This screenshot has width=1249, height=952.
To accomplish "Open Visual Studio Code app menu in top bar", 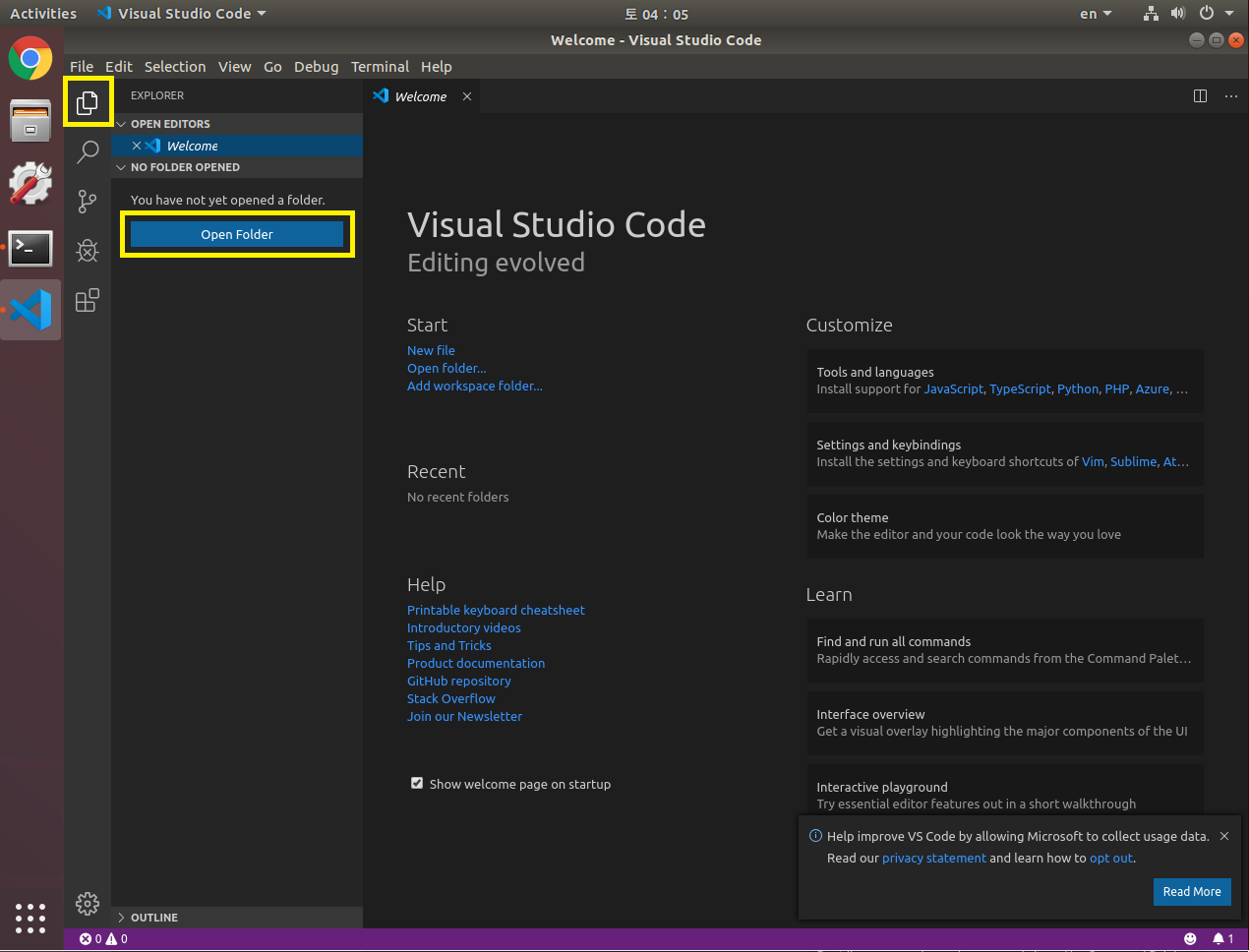I will tap(182, 14).
